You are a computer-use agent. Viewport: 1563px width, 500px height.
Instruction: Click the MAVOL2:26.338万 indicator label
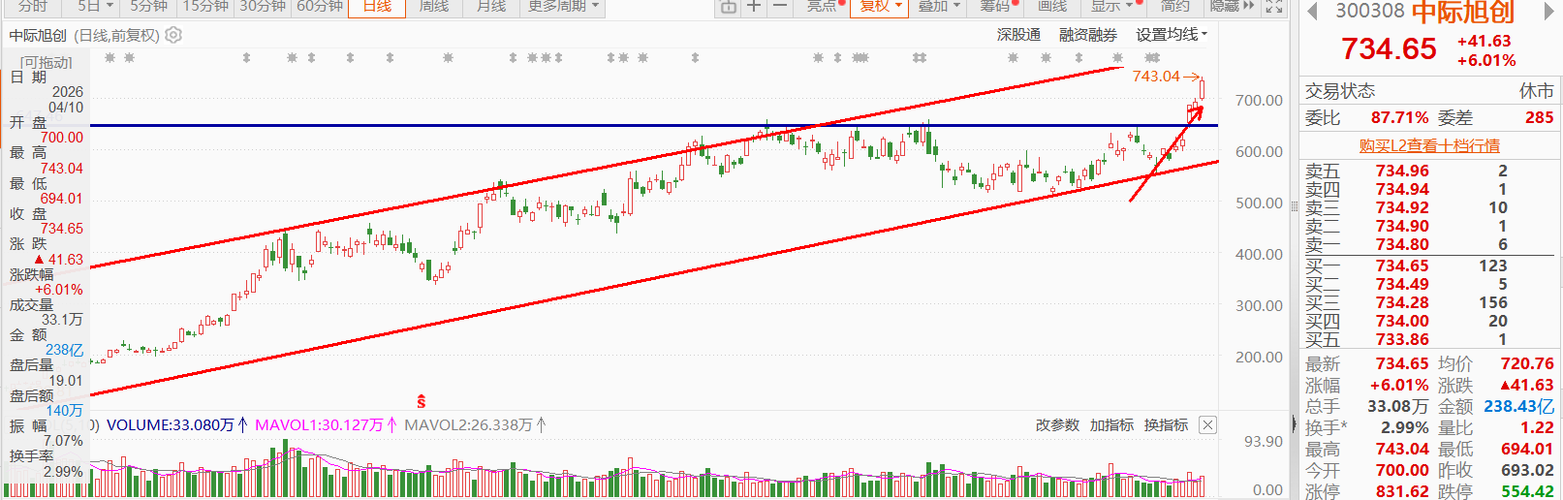[x=469, y=425]
